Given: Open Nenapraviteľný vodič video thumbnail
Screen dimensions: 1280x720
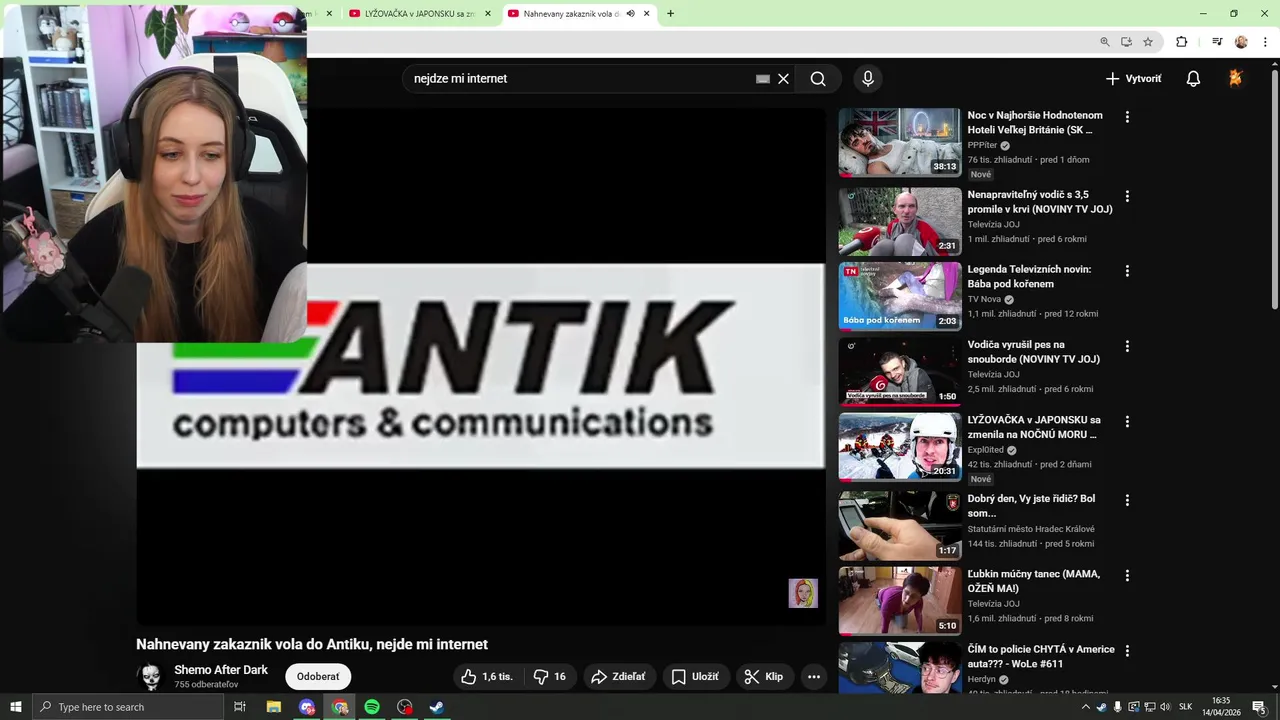Looking at the screenshot, I should point(899,221).
